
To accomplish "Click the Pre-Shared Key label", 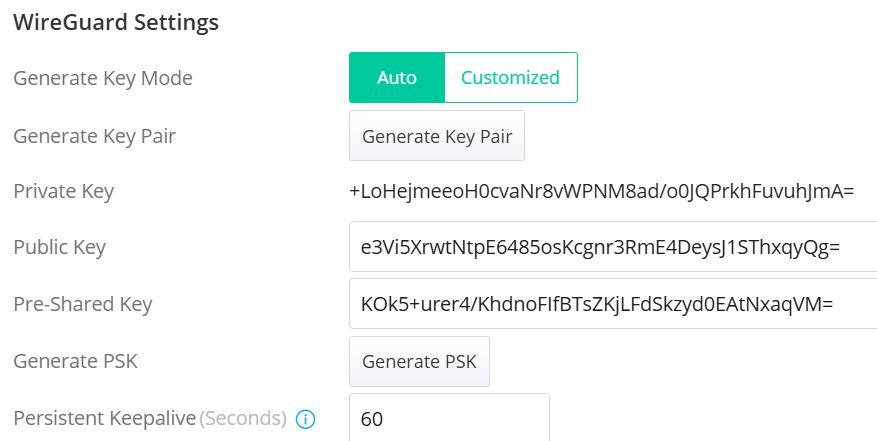I will (83, 303).
